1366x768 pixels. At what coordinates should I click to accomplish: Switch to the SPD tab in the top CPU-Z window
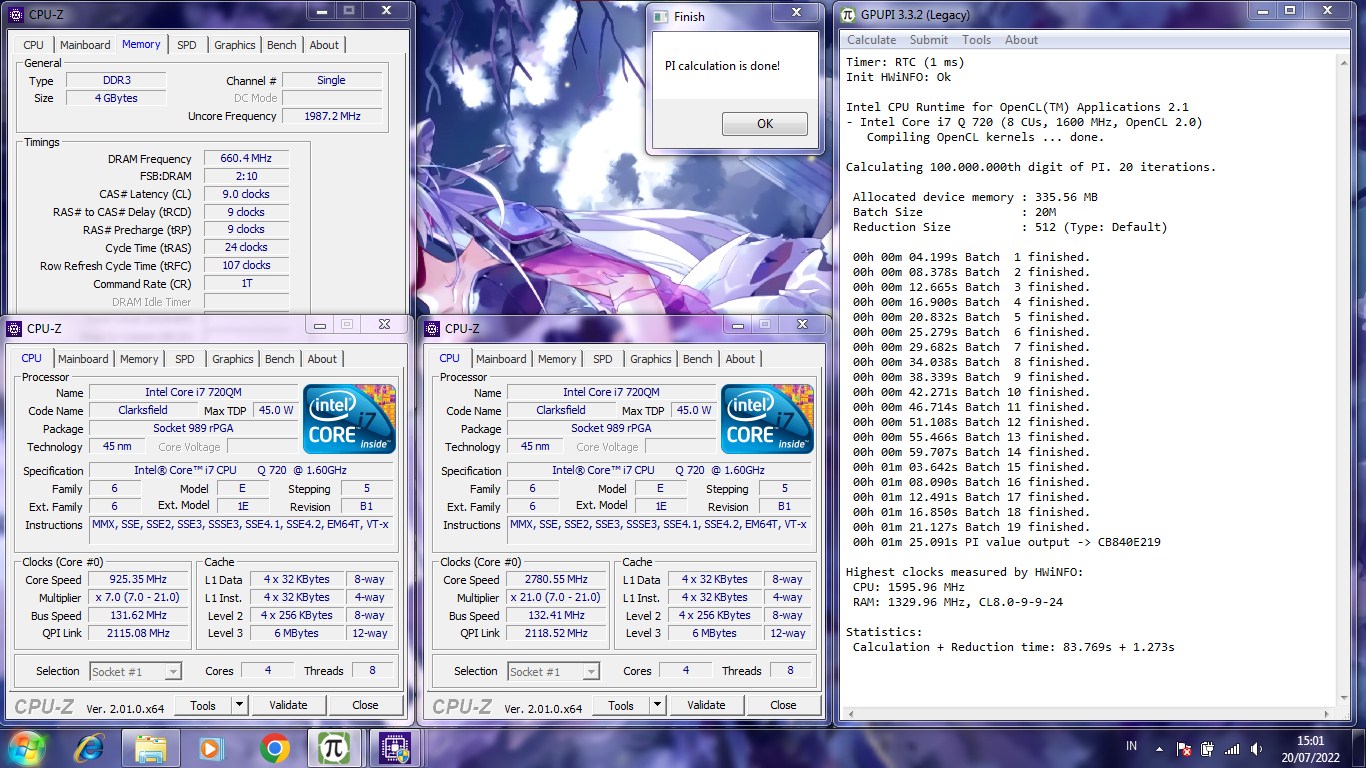point(187,45)
